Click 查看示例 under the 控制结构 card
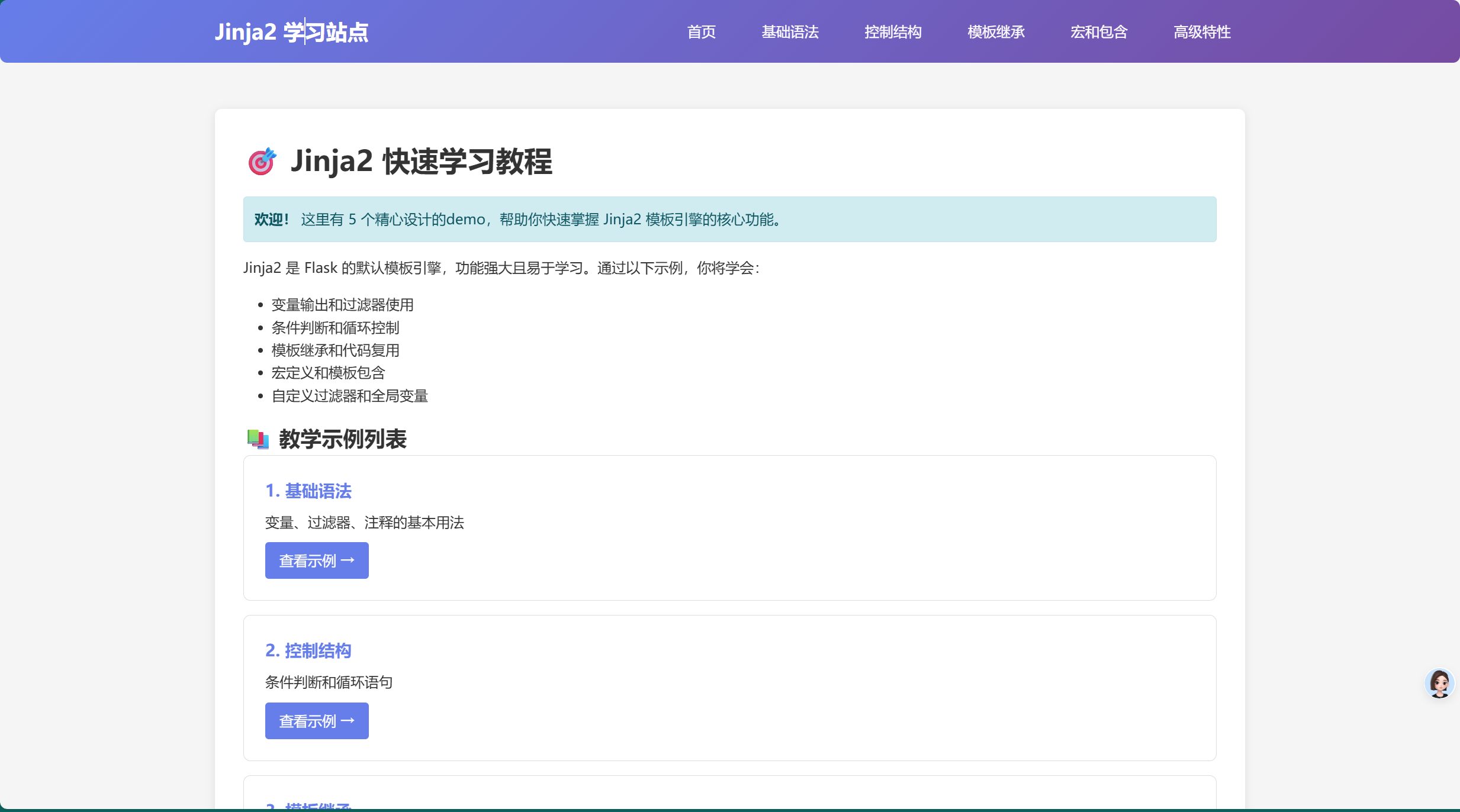 [317, 720]
